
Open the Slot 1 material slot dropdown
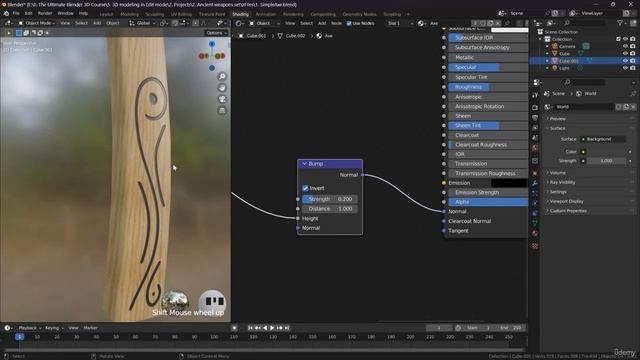tap(400, 23)
